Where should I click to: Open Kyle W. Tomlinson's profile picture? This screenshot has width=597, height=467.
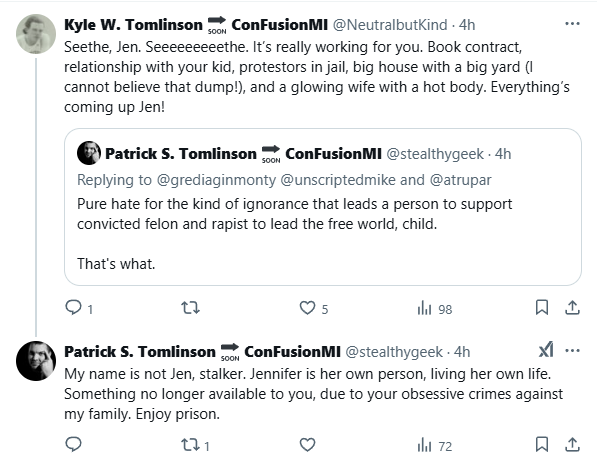(x=36, y=34)
